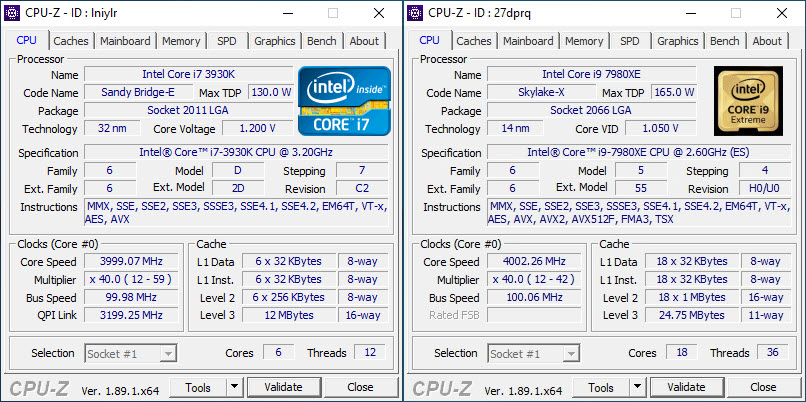Screen dimensions: 806x402
Task: Click the Intel Core i9 Extreme logo badge
Action: tap(748, 101)
